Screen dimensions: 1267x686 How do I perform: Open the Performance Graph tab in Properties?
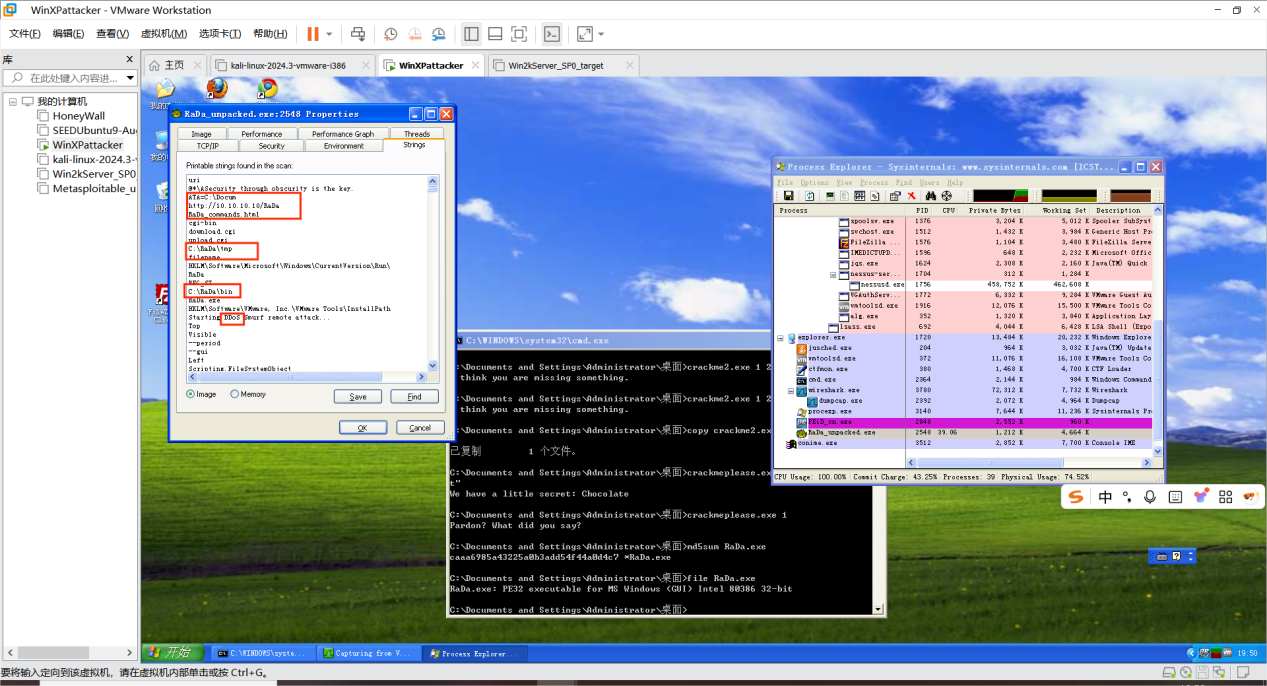[x=342, y=134]
